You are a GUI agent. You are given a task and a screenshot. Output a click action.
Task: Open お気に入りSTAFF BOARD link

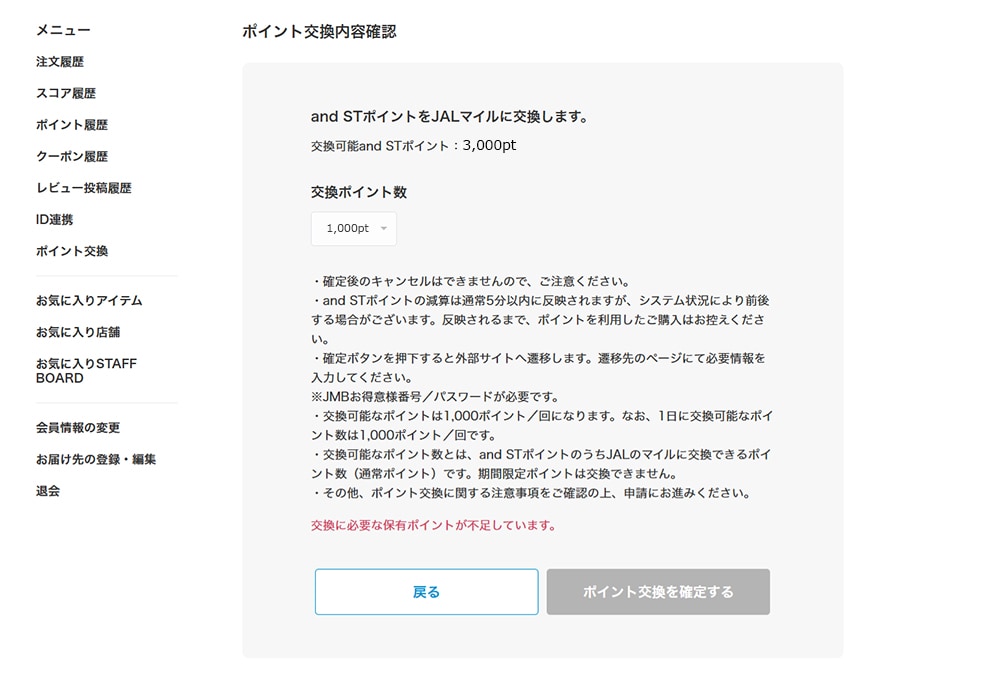[x=86, y=371]
